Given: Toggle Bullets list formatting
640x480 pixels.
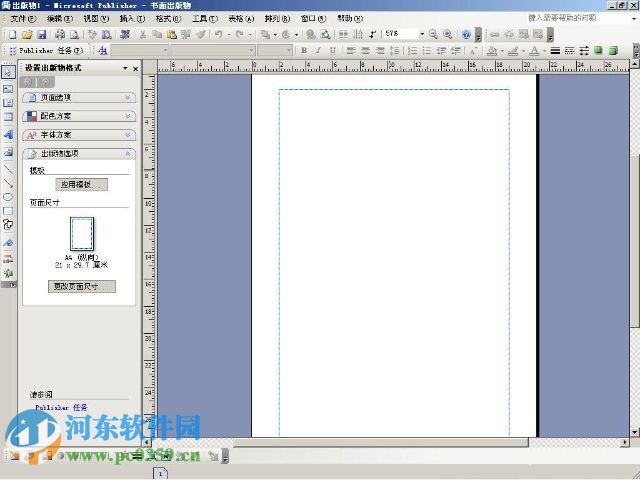Looking at the screenshot, I should pyautogui.click(x=427, y=51).
